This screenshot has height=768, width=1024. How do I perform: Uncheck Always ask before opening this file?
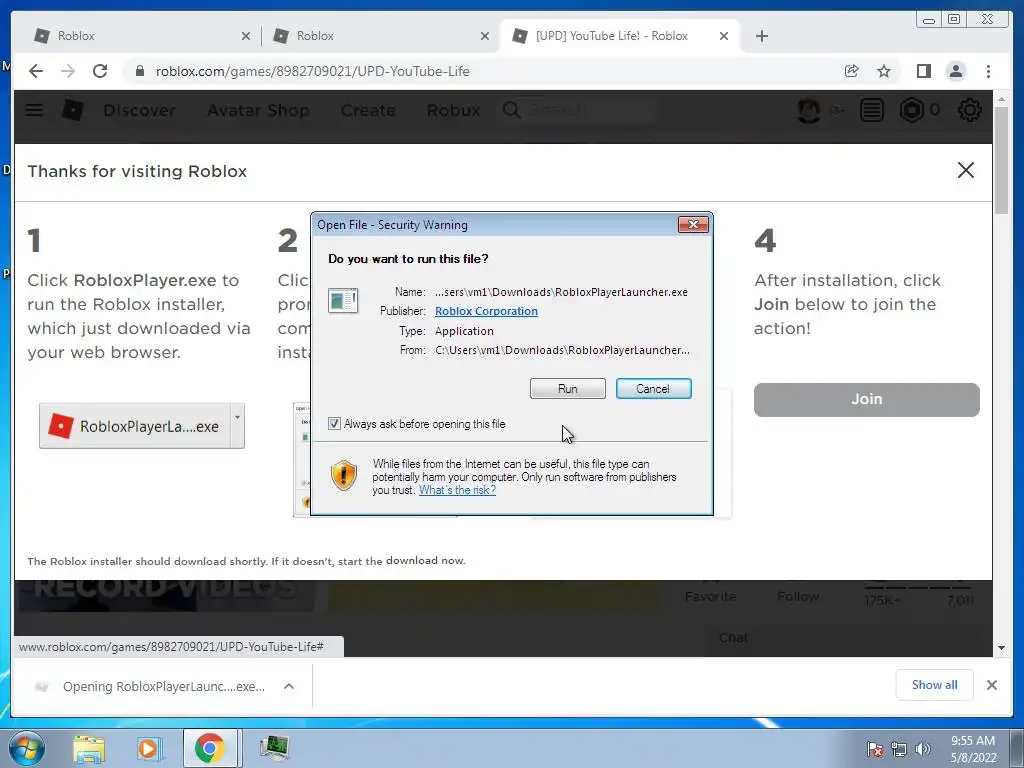tap(334, 424)
